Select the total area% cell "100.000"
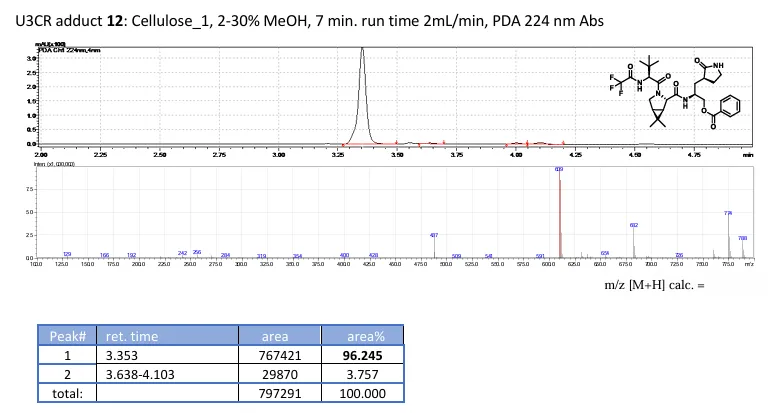Image resolution: width=770 pixels, height=413 pixels. click(x=363, y=393)
